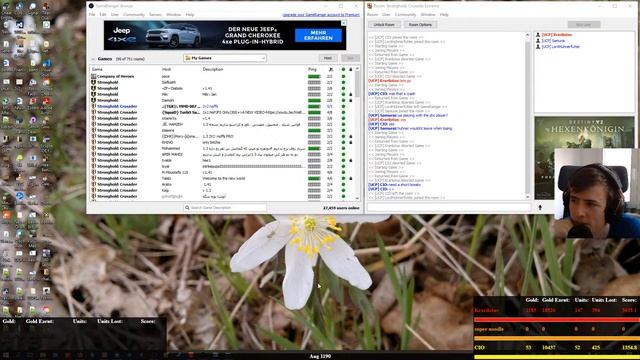Open the Edit menu in GameRanger
This screenshot has height=360, width=640.
pos(103,15)
